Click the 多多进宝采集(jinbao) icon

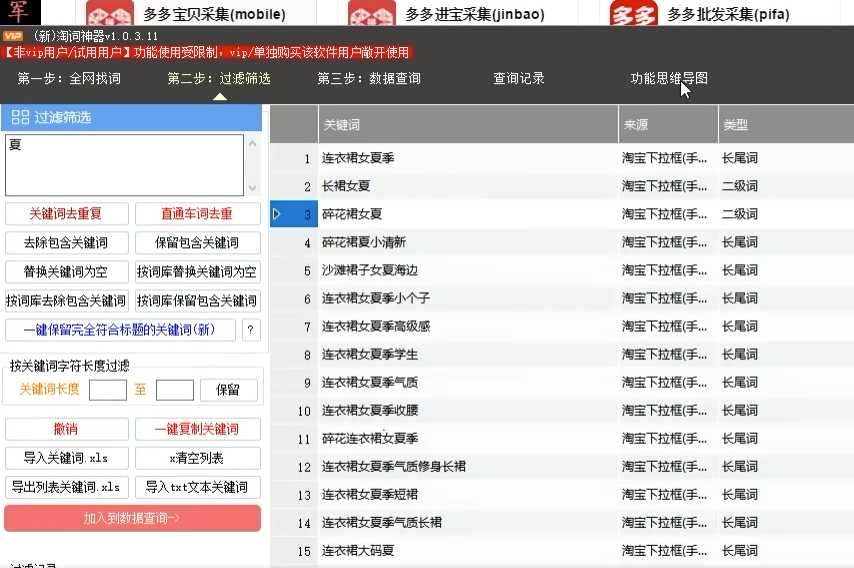click(371, 13)
